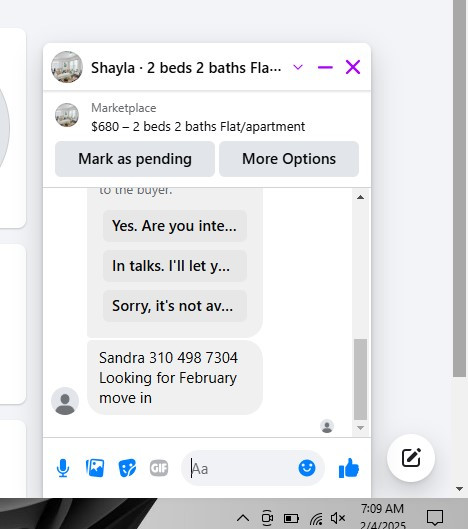
Task: Minimize the Shayla chat window
Action: click(x=325, y=67)
